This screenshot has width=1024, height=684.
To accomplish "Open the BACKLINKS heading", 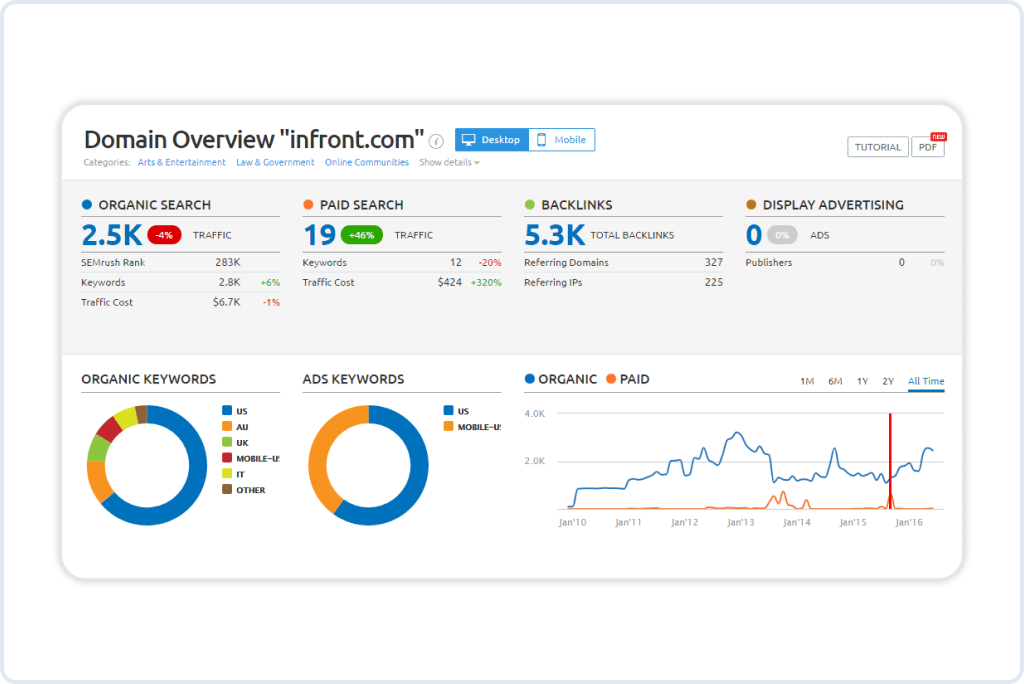I will click(x=577, y=204).
